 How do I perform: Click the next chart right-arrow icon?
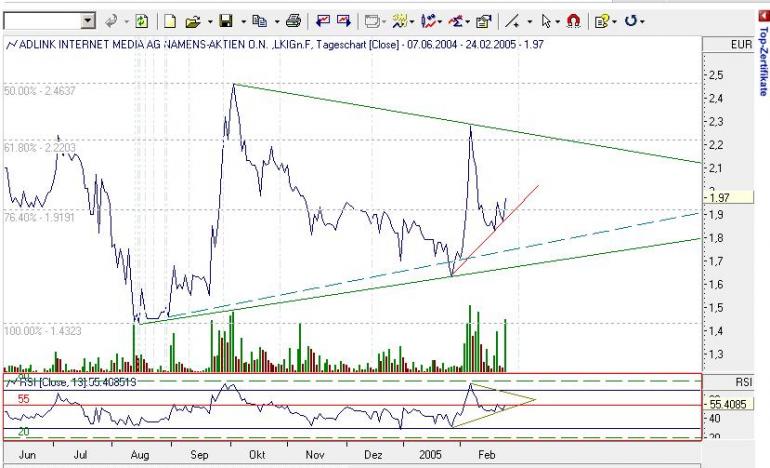[x=344, y=21]
